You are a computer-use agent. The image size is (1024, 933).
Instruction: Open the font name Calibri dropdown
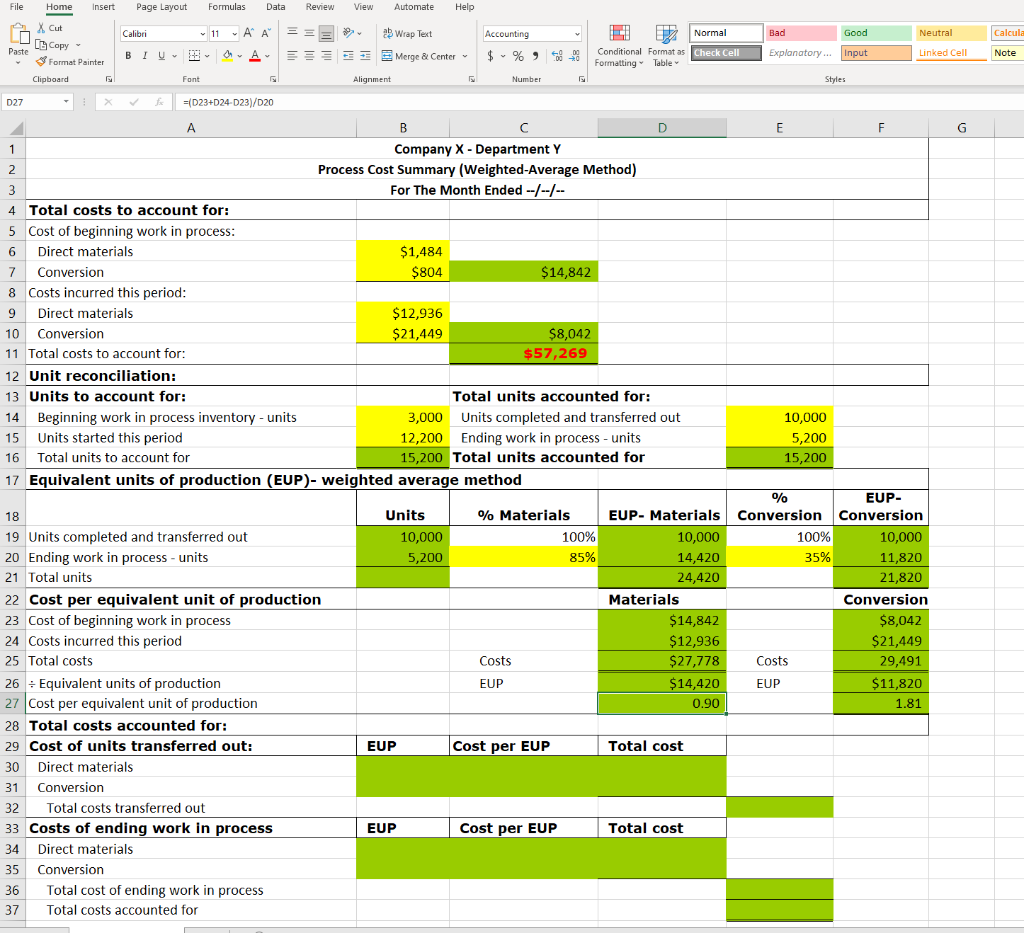tap(202, 34)
